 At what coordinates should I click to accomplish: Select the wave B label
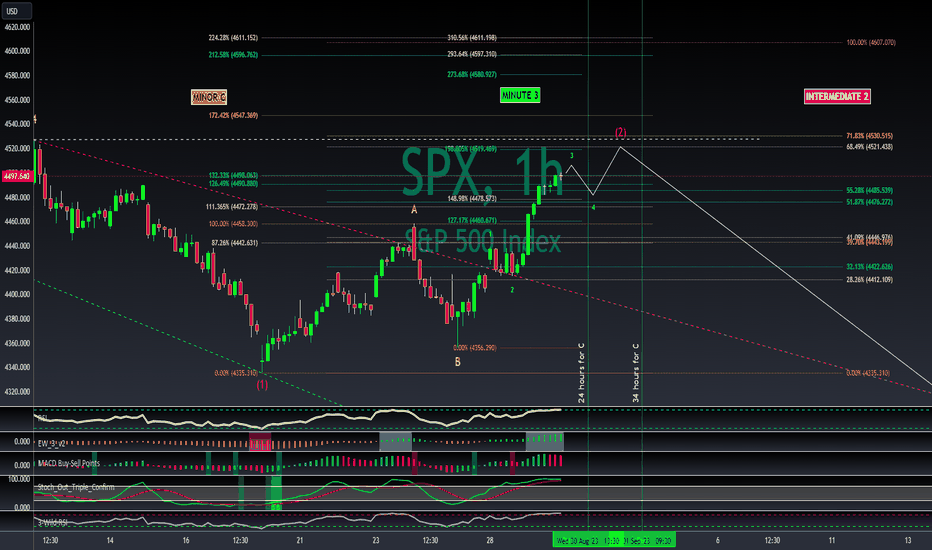tap(458, 362)
